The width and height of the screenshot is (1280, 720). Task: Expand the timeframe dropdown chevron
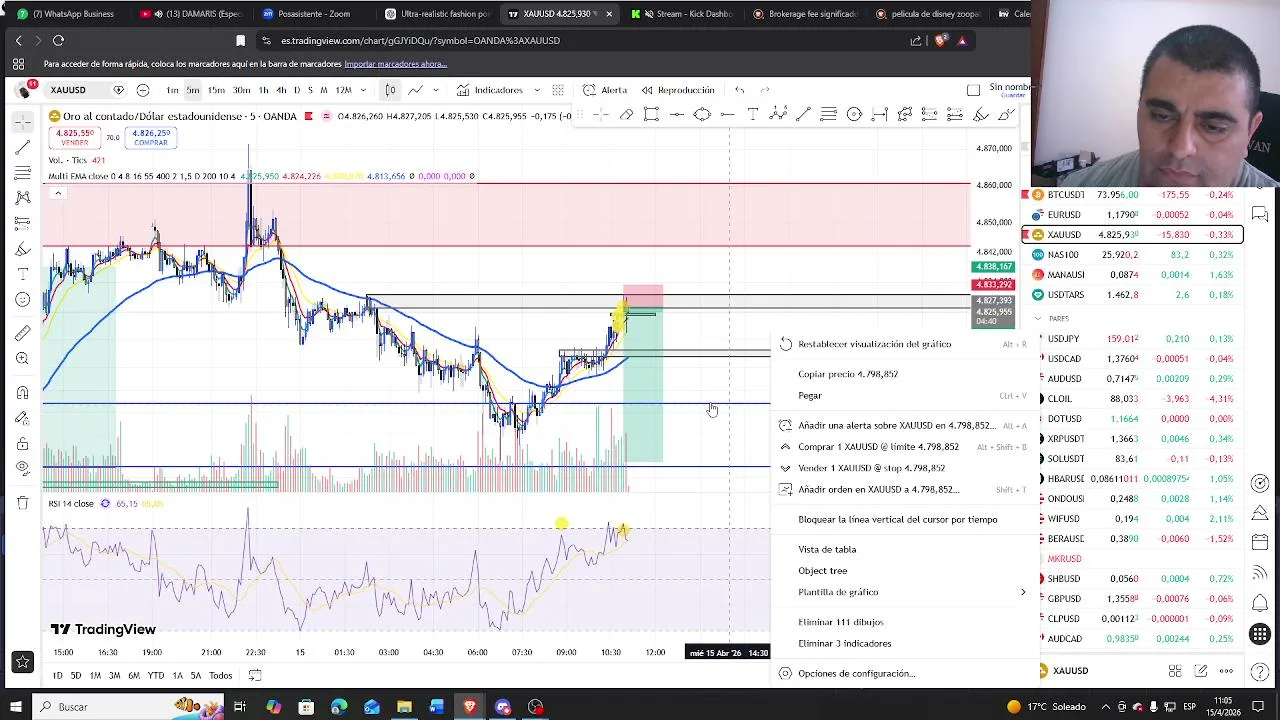point(362,90)
